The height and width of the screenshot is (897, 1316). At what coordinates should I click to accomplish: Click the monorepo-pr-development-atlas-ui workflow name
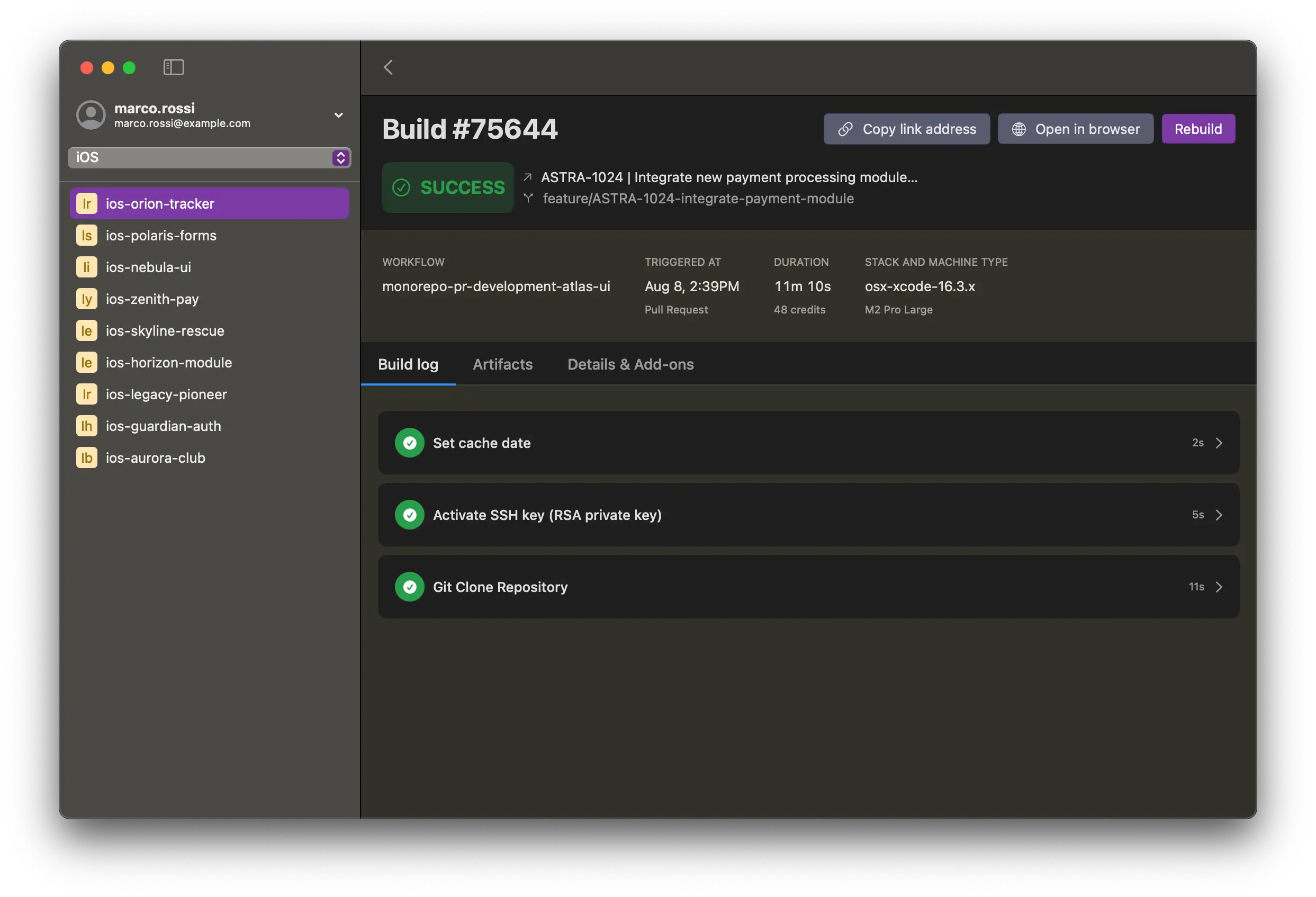coord(496,286)
